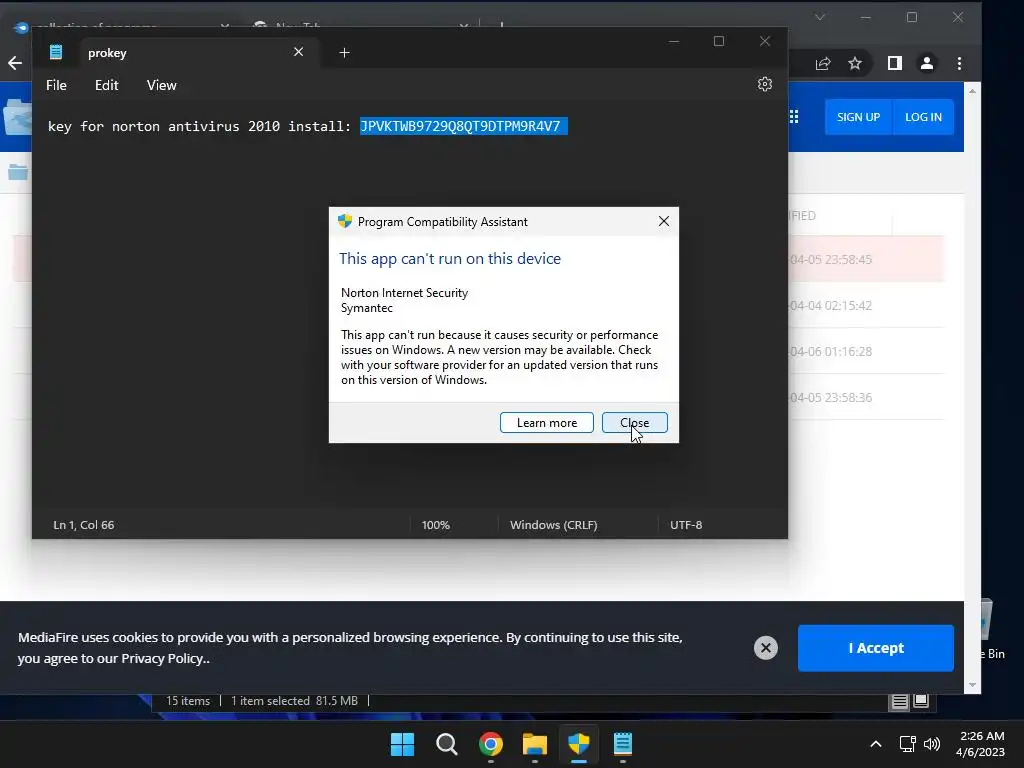
Task: Open the Edit menu in Notepad
Action: click(106, 86)
